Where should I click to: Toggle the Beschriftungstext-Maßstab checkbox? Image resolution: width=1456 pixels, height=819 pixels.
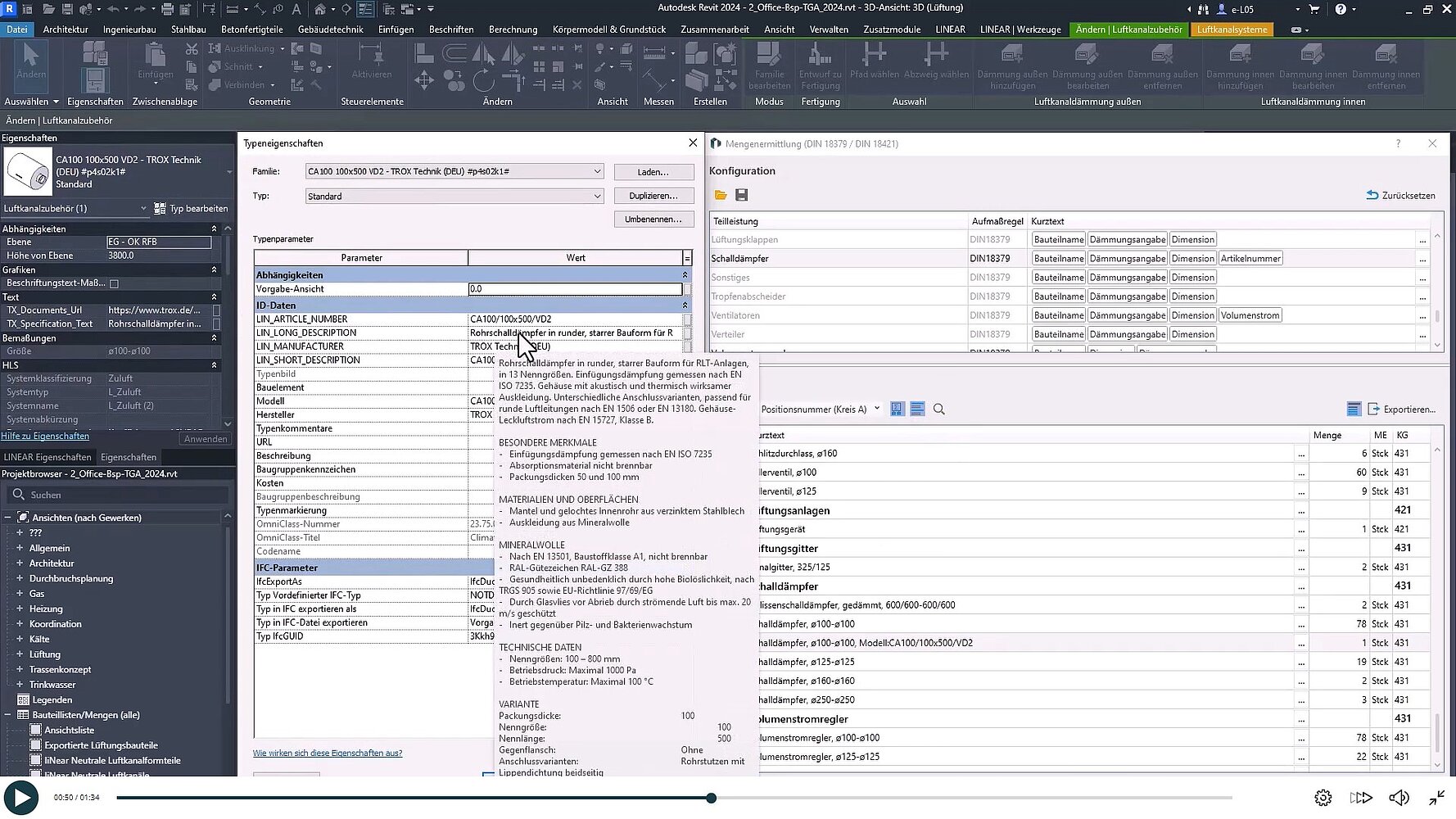point(115,283)
